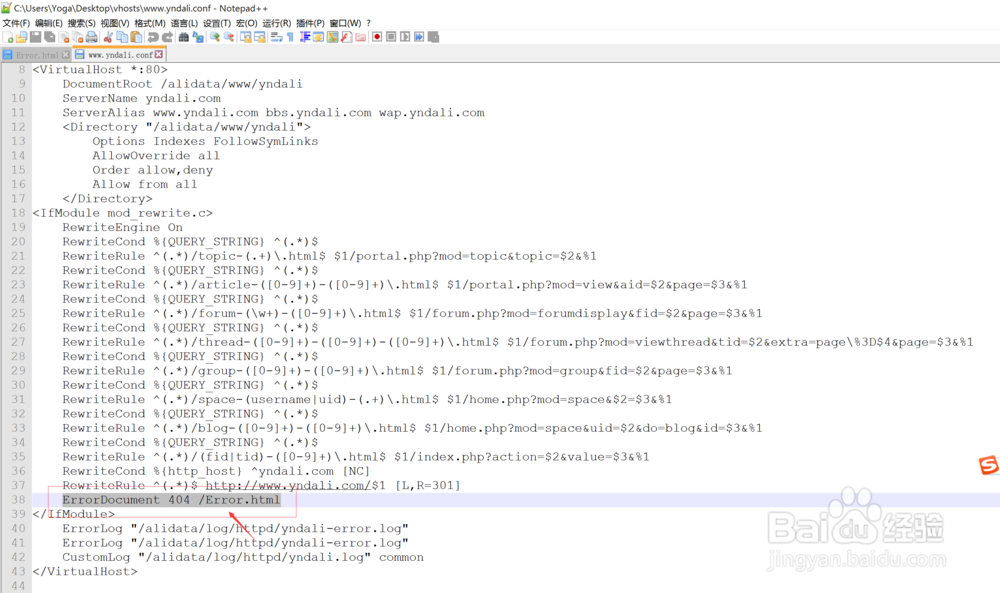Click the 'ServerName yndali.com' line
This screenshot has width=1000, height=593.
142,98
